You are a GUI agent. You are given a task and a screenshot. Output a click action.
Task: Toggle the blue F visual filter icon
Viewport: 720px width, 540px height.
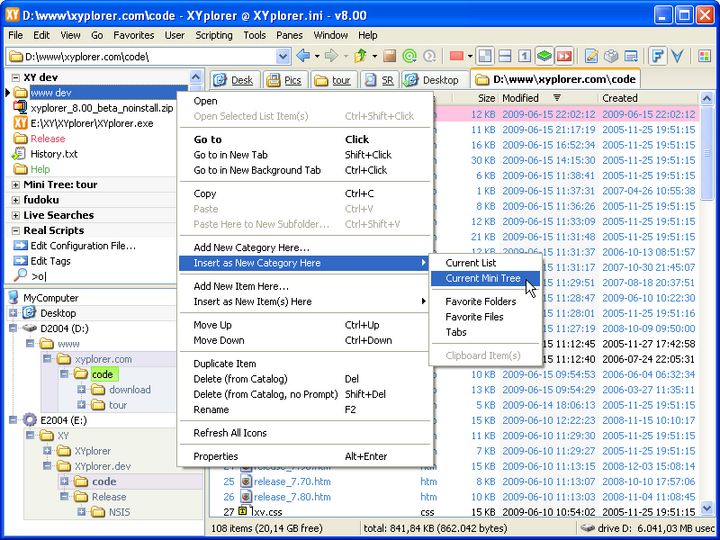click(x=658, y=56)
